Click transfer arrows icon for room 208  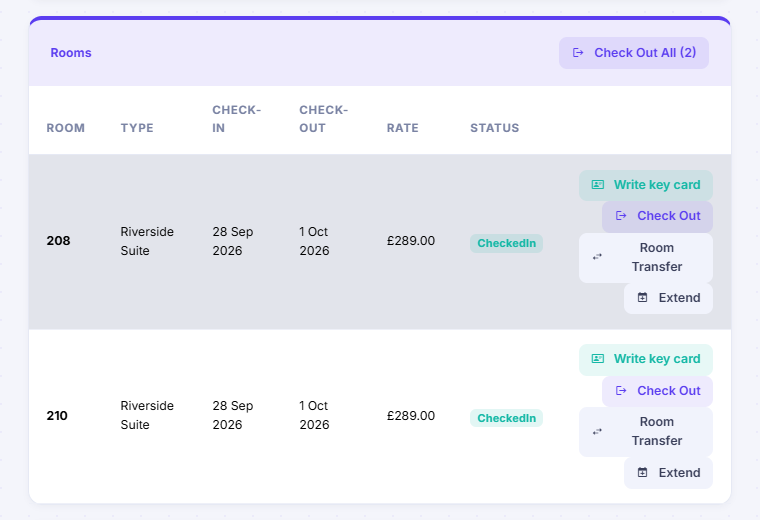(598, 257)
